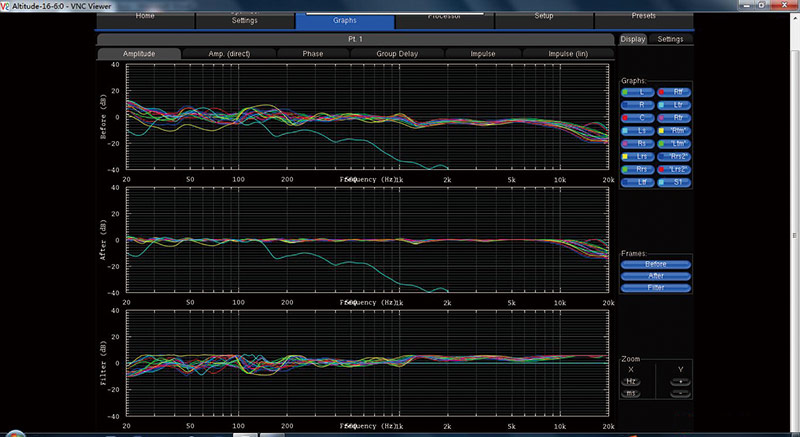Zoom in on Y axis with plus
The image size is (800, 437).
[x=681, y=381]
